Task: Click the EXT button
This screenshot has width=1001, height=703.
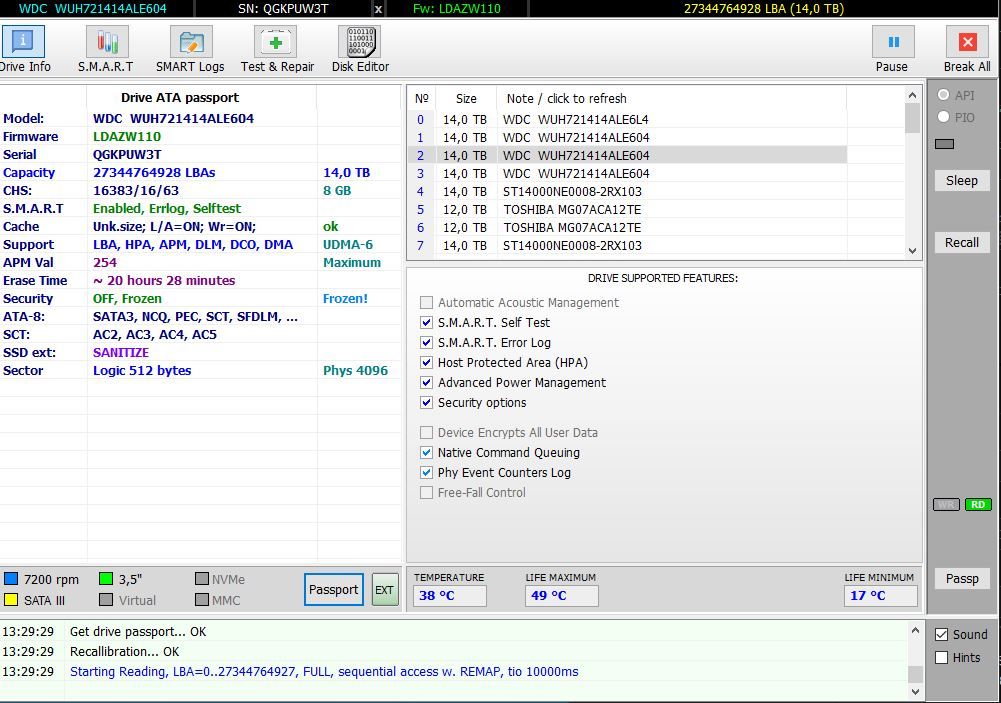Action: [x=384, y=589]
